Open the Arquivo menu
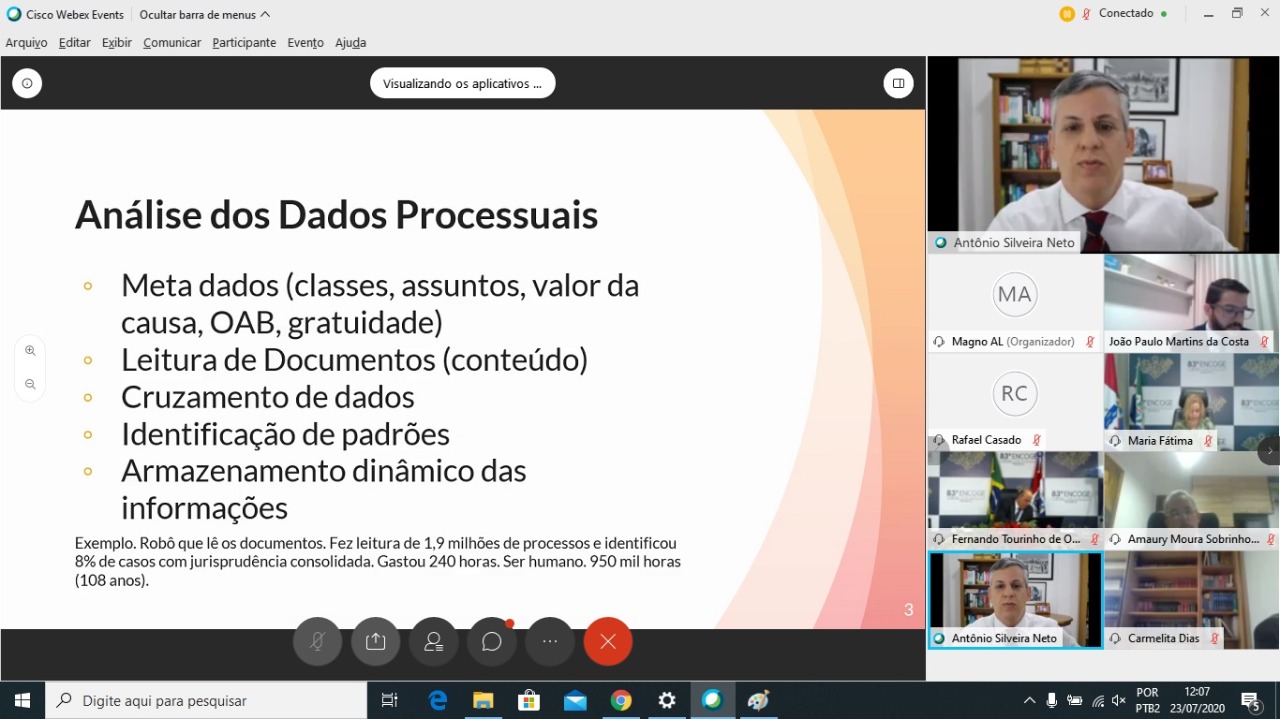The width and height of the screenshot is (1280, 719). 26,43
